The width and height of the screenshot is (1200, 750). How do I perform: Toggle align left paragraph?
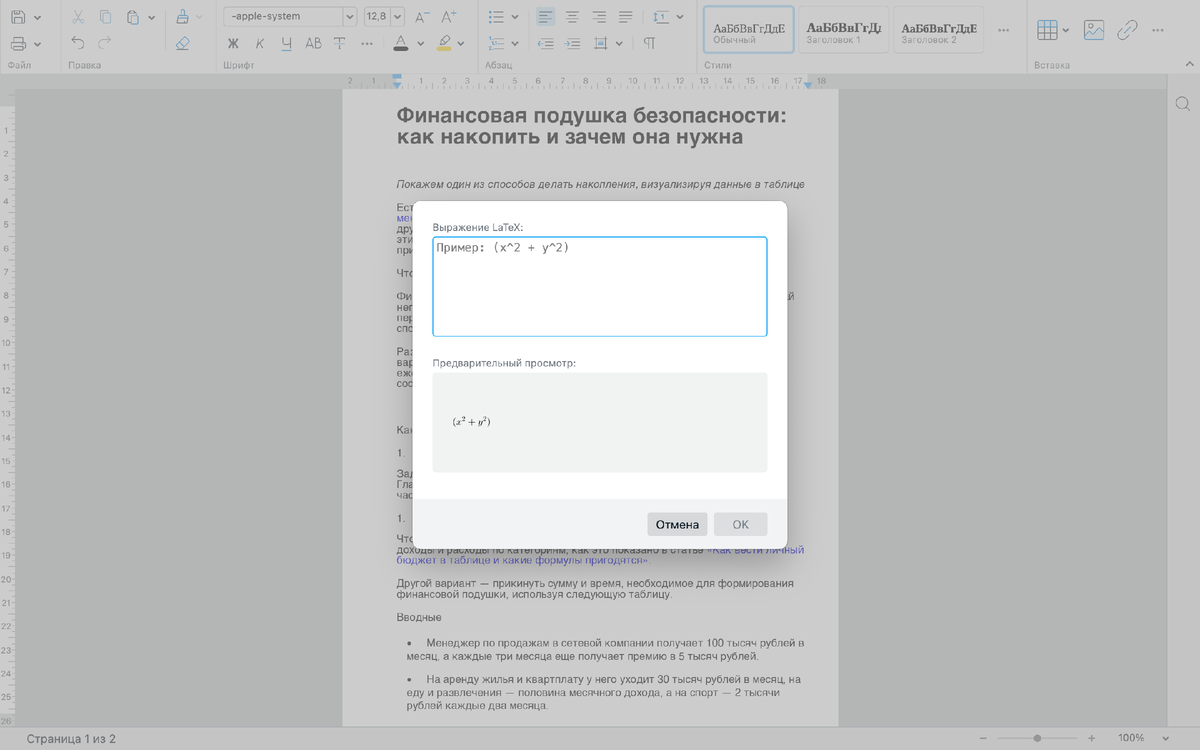pyautogui.click(x=546, y=18)
